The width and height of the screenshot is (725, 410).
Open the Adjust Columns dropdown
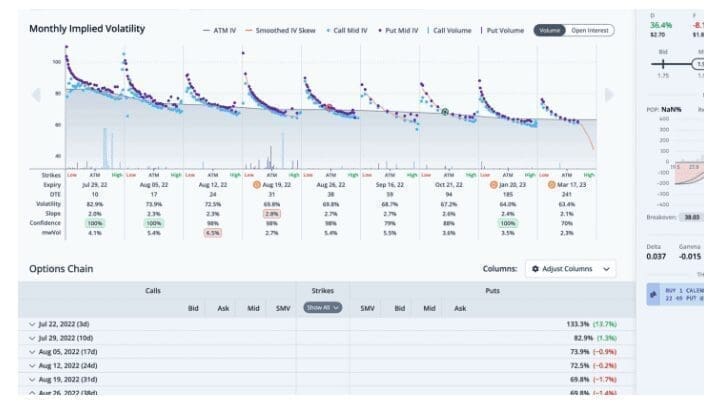click(570, 269)
